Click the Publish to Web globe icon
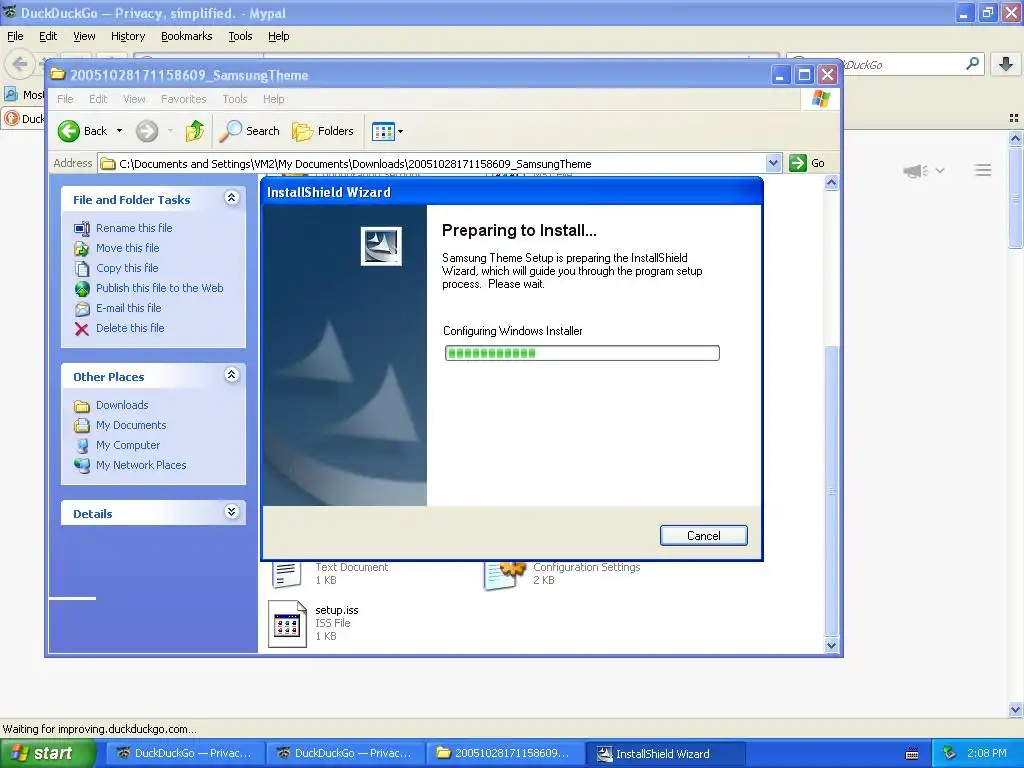This screenshot has height=768, width=1024. tap(82, 289)
